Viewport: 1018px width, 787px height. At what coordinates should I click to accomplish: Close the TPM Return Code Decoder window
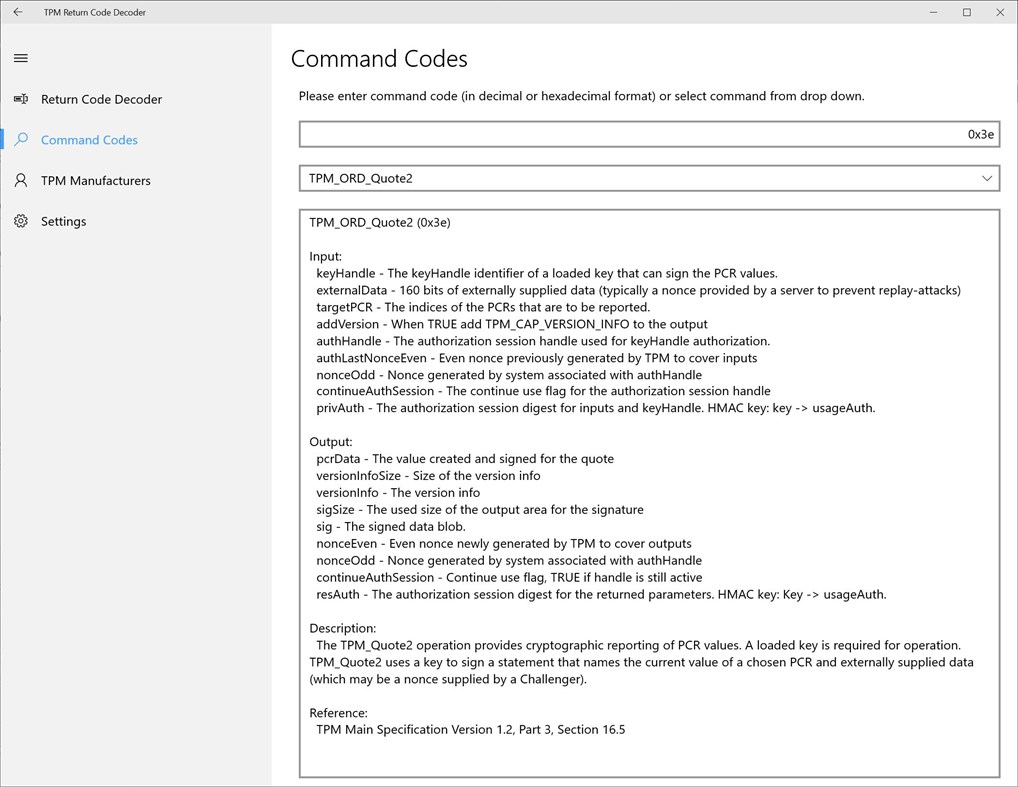pyautogui.click(x=1000, y=12)
